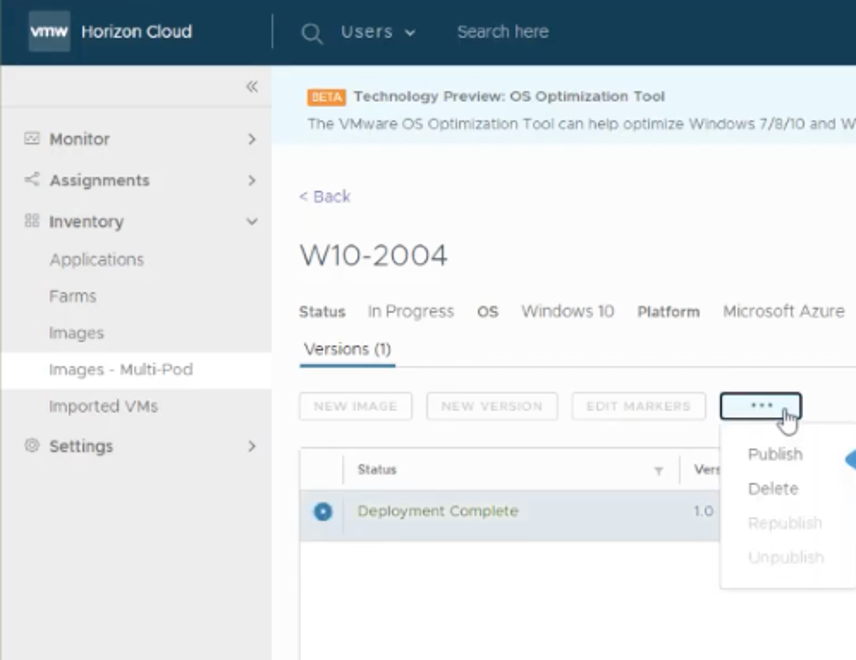Click the Settings gear icon

32,446
